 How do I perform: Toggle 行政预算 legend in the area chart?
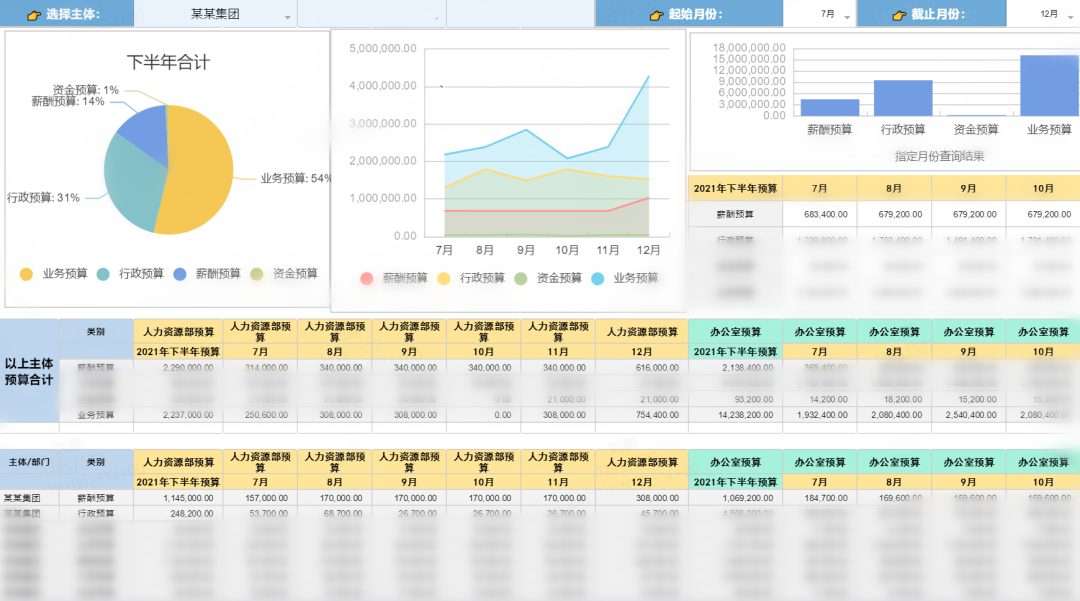[471, 278]
